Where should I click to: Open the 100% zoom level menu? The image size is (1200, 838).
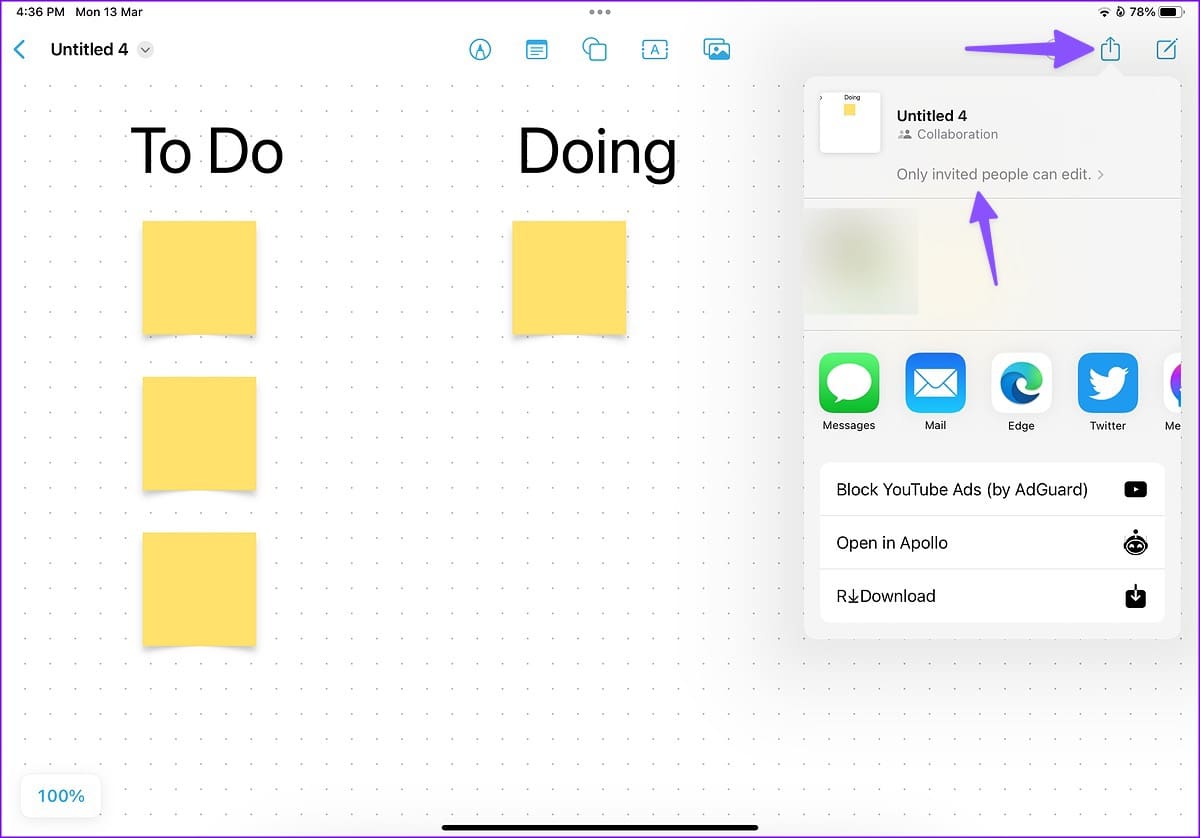[61, 796]
